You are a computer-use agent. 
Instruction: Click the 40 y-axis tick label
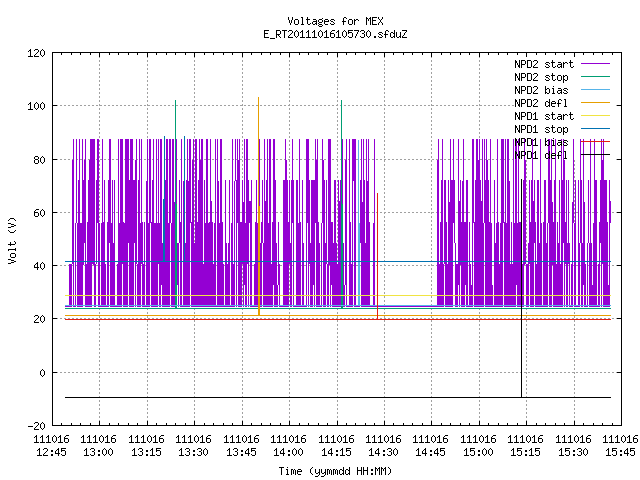(x=39, y=266)
